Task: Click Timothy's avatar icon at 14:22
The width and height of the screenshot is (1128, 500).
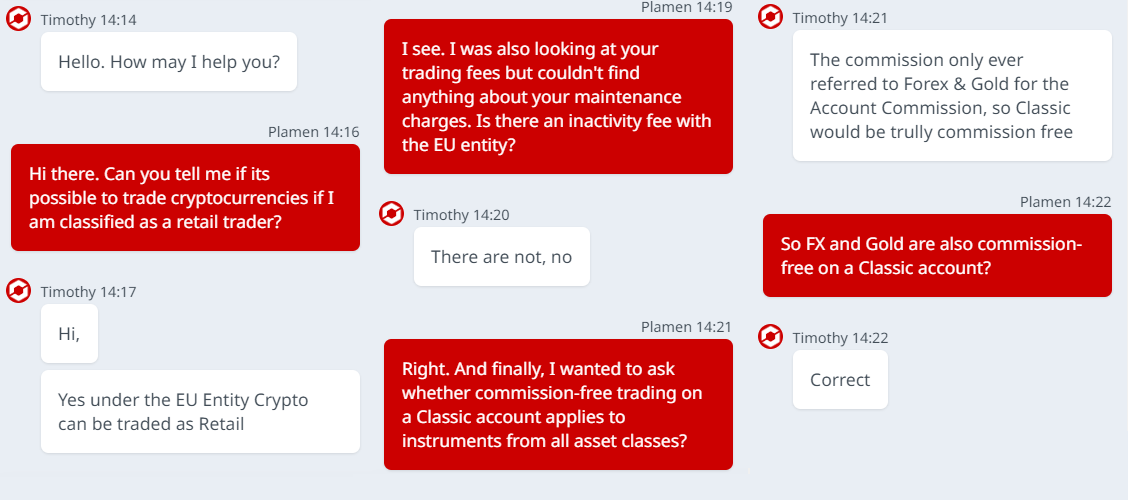Action: 770,337
